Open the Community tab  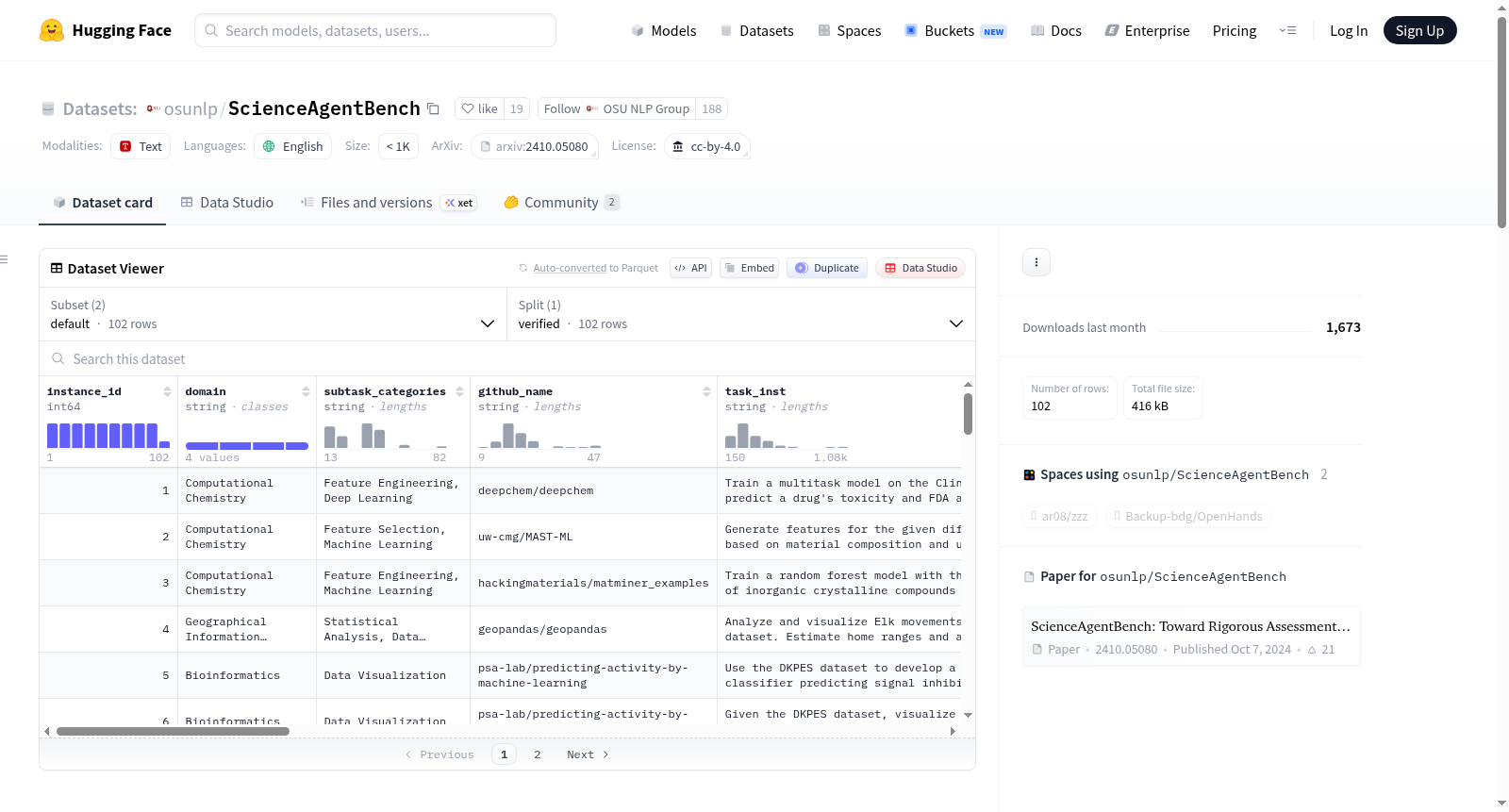pos(561,203)
